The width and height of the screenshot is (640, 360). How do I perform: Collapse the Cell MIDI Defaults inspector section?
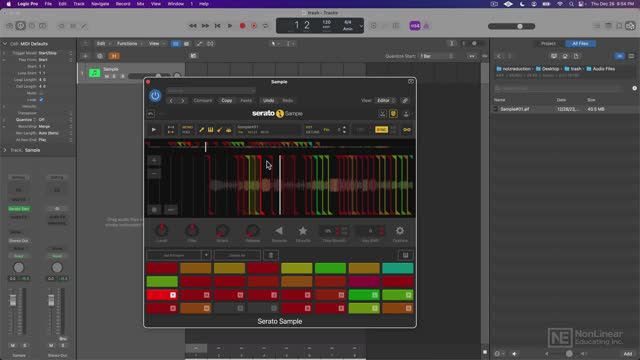[x=5, y=44]
